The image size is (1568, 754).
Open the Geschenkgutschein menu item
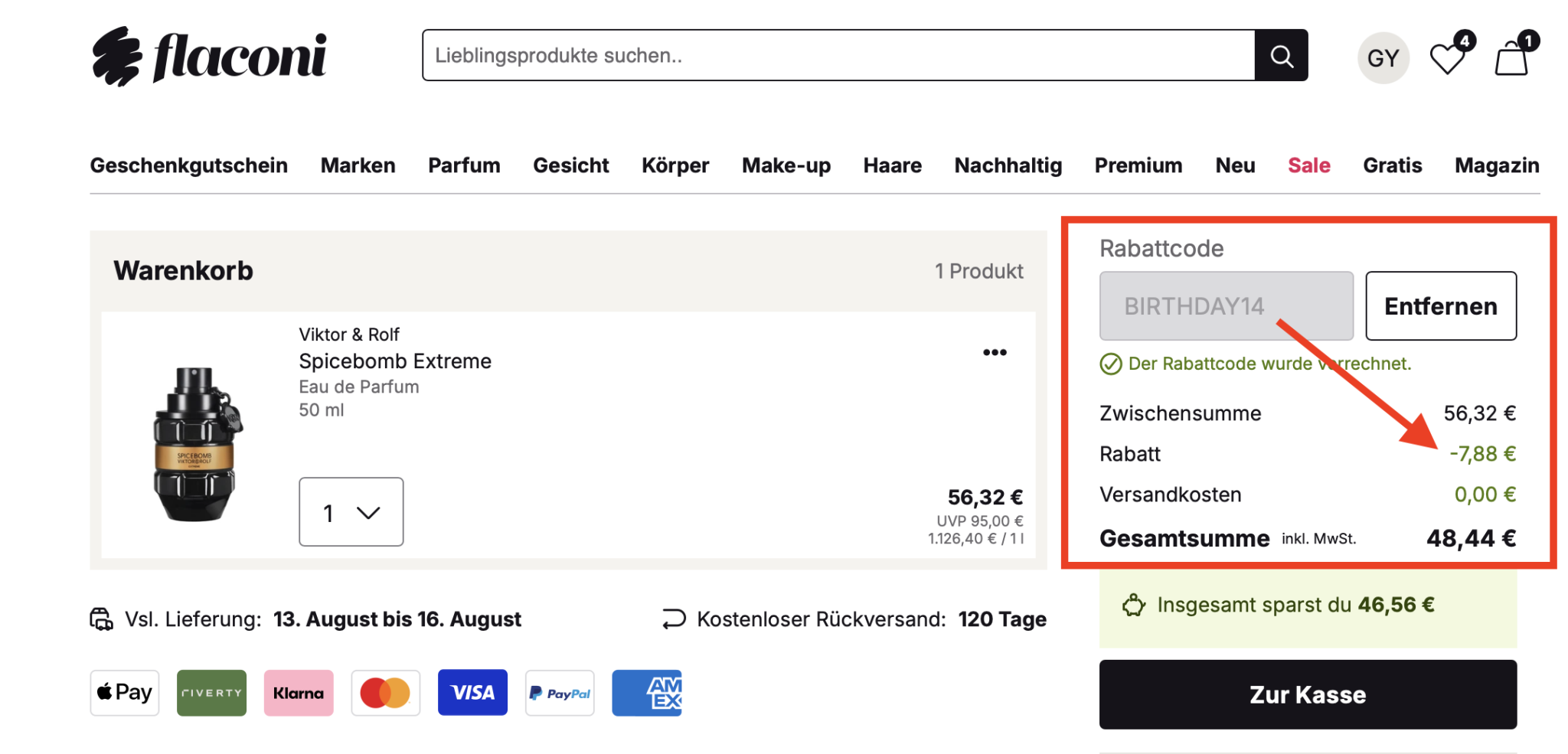[x=189, y=165]
